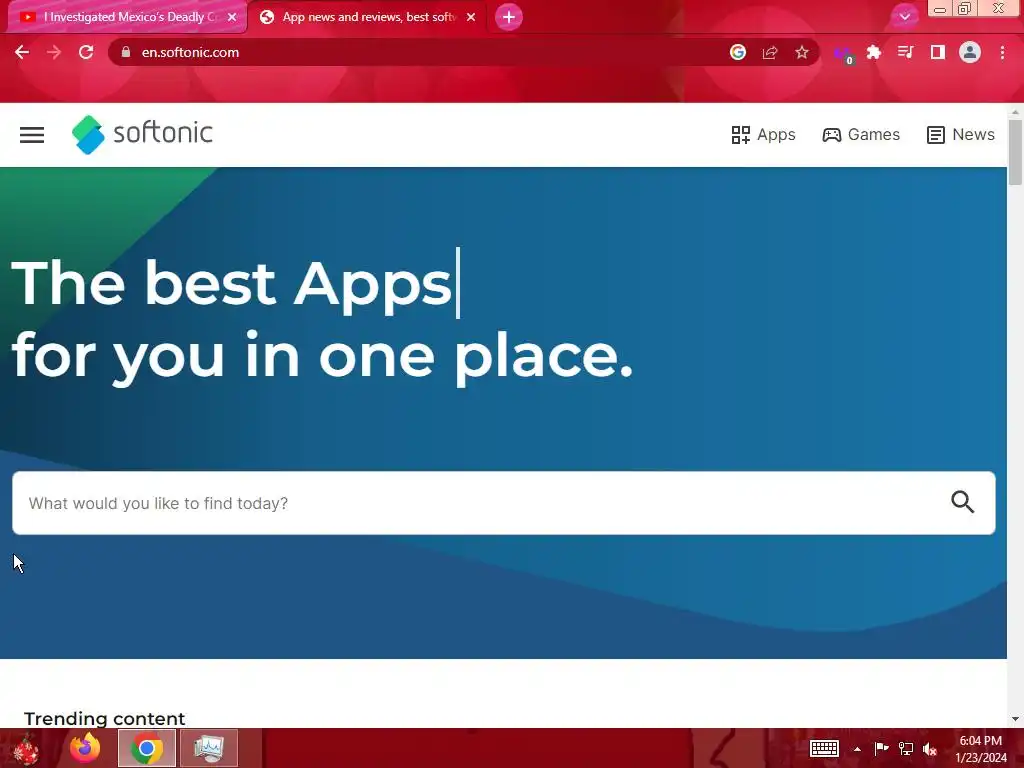
Task: Toggle the browser side panel
Action: [938, 52]
